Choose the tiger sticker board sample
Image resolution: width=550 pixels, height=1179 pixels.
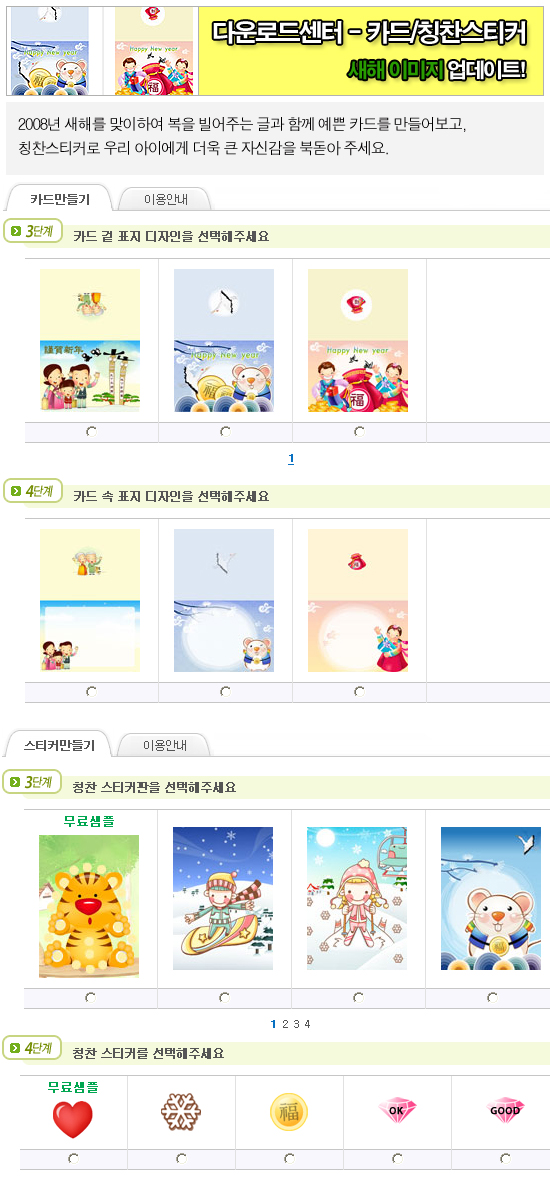(x=89, y=906)
